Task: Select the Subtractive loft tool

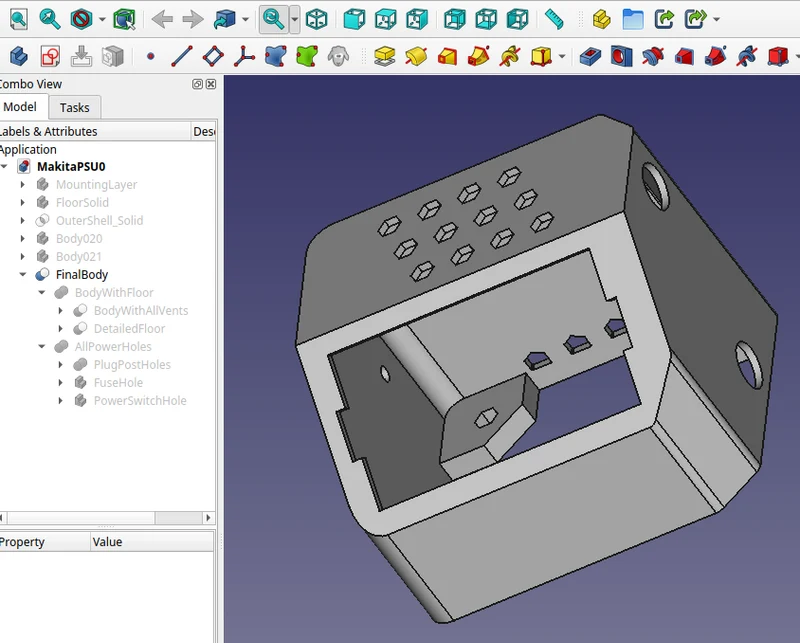Action: point(684,56)
